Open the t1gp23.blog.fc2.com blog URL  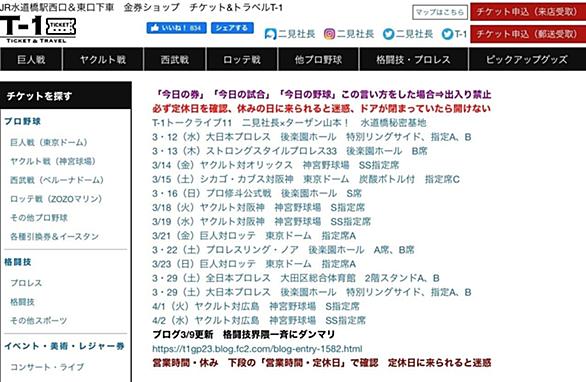click(257, 349)
